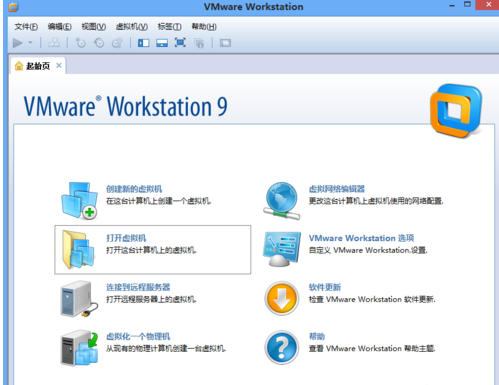The height and width of the screenshot is (385, 499).
Task: Click the Power On play button
Action: click(17, 43)
